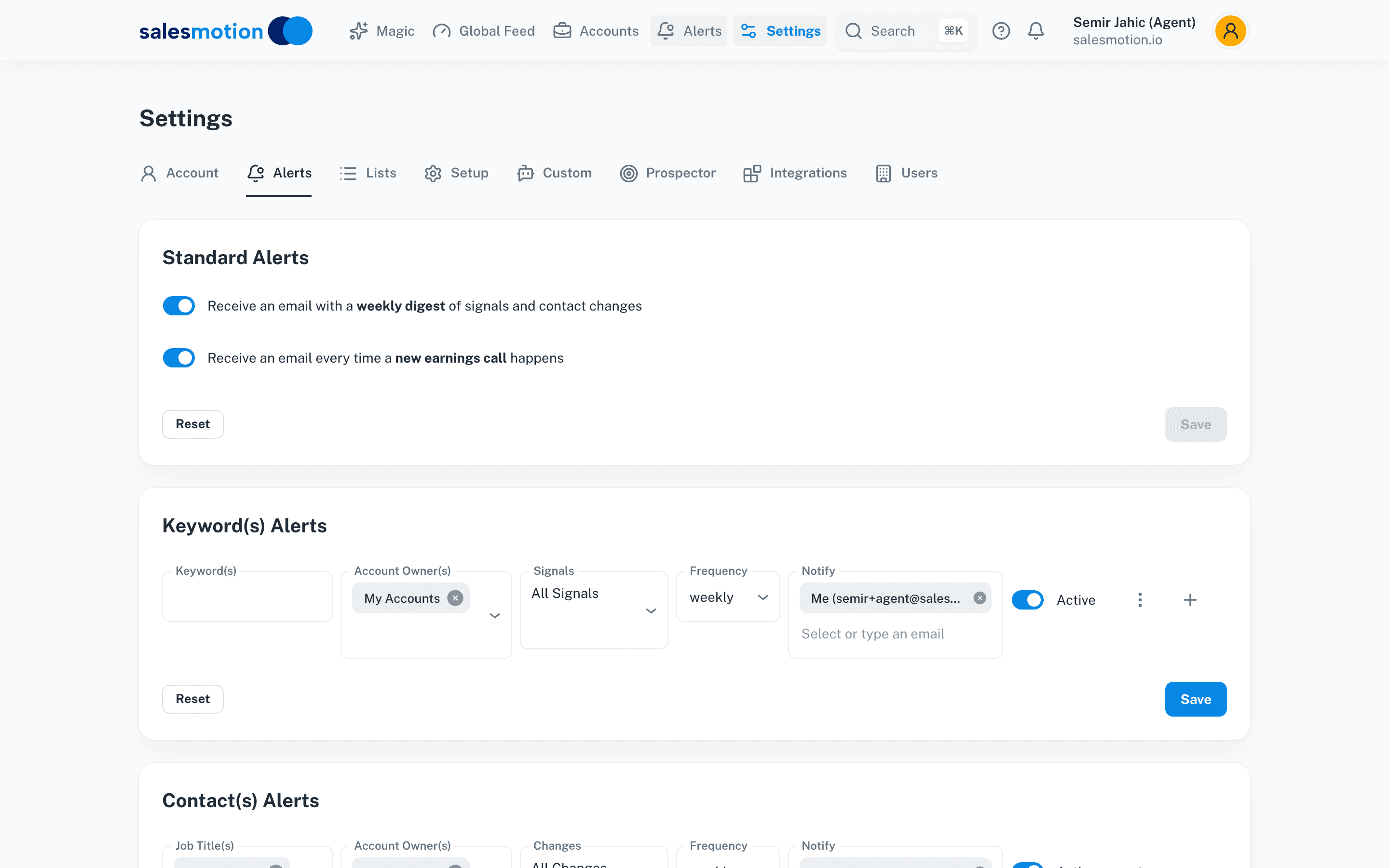
Task: Click the bell icon in the Alerts settings tab
Action: coord(256,174)
